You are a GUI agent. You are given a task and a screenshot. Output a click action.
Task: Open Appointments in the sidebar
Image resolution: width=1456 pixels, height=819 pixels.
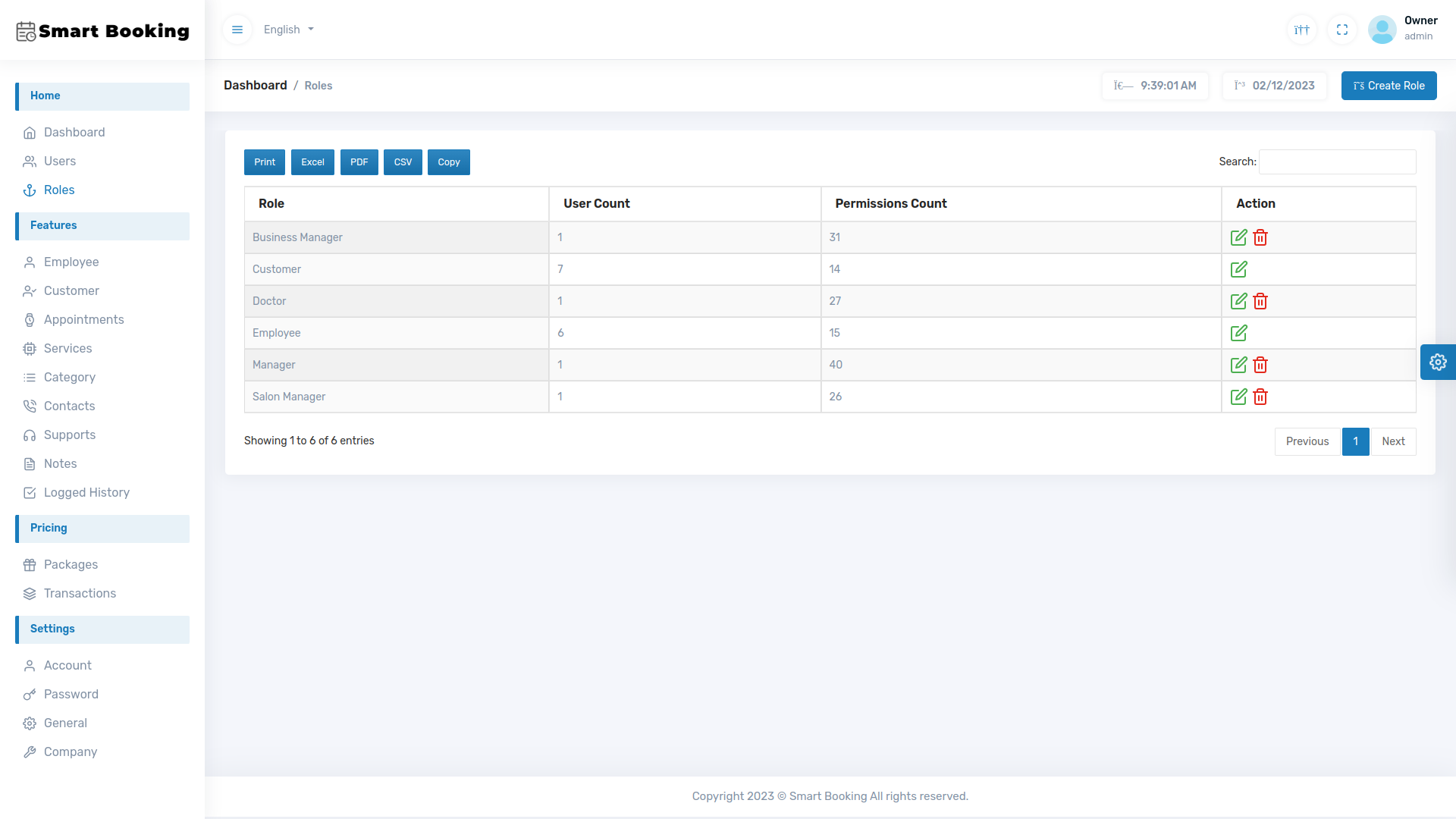coord(83,319)
